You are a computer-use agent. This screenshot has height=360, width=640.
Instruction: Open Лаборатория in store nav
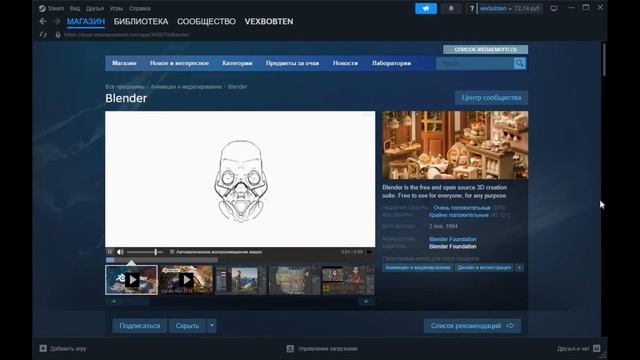coord(391,63)
